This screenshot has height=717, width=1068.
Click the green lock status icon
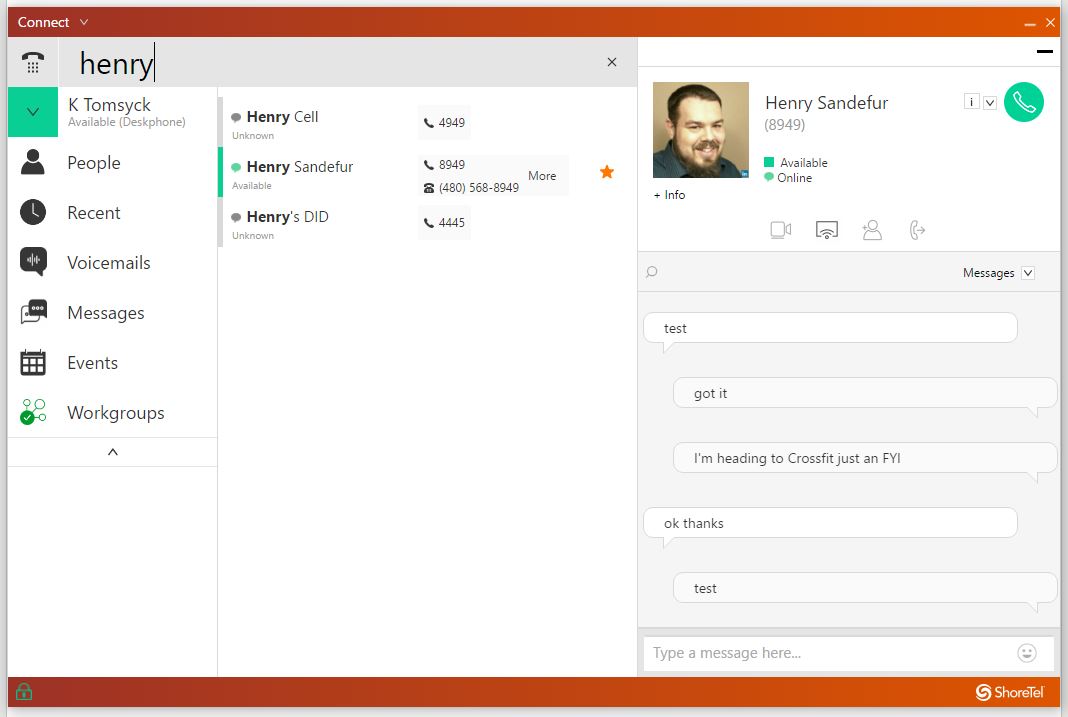pos(24,691)
